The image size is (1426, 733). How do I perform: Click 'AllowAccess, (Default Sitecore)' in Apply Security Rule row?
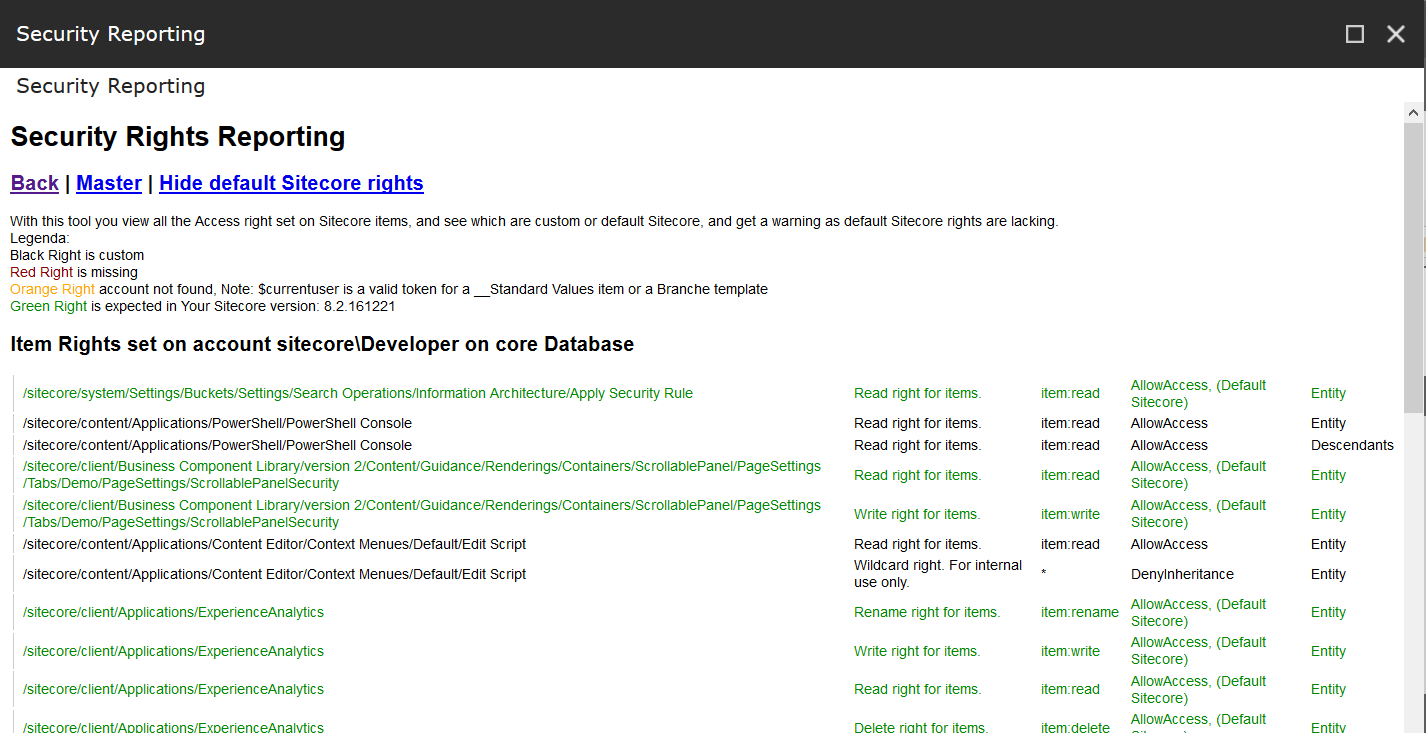(x=1198, y=393)
